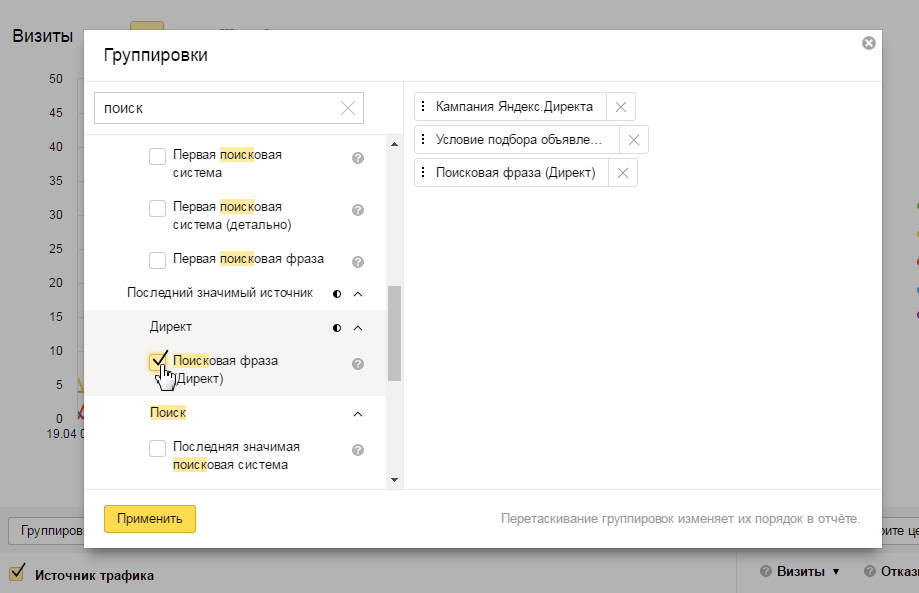
Task: Check Первая поисковая система option
Action: point(157,156)
